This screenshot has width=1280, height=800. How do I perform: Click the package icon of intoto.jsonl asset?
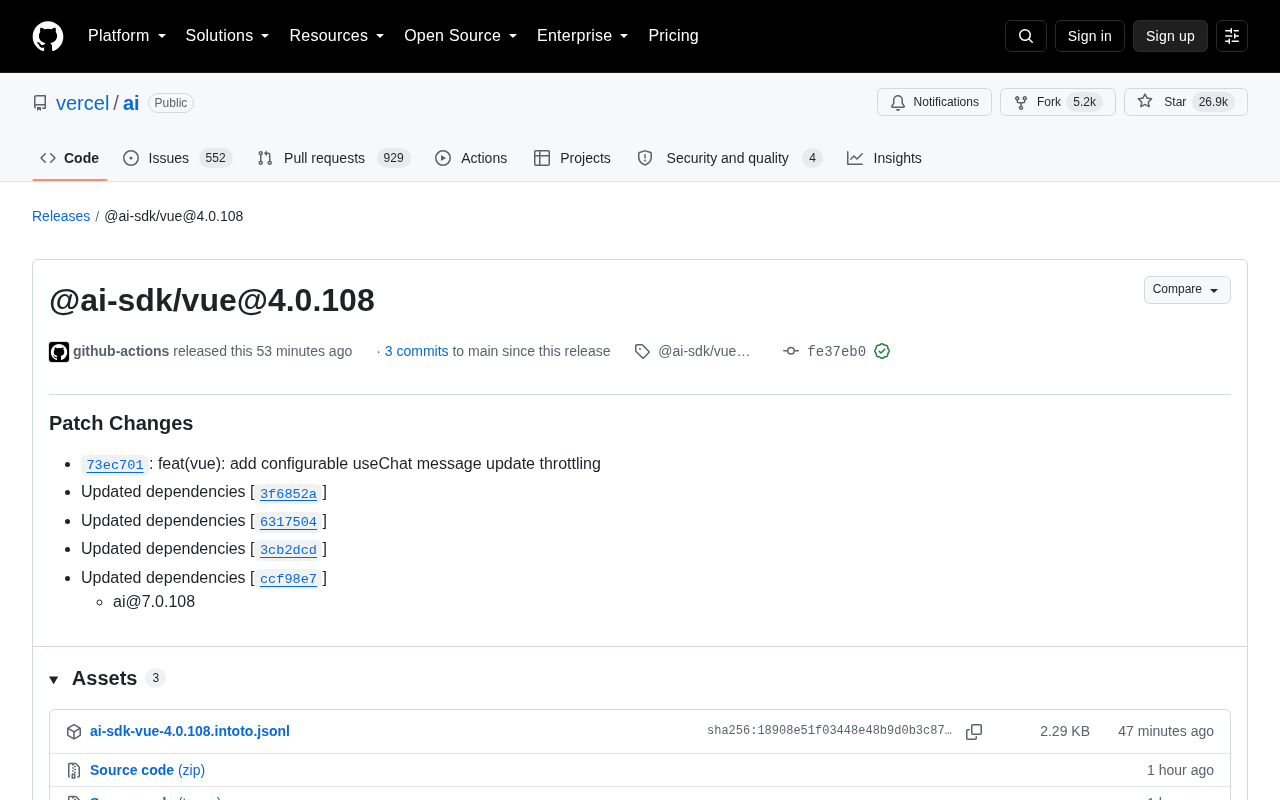(74, 732)
